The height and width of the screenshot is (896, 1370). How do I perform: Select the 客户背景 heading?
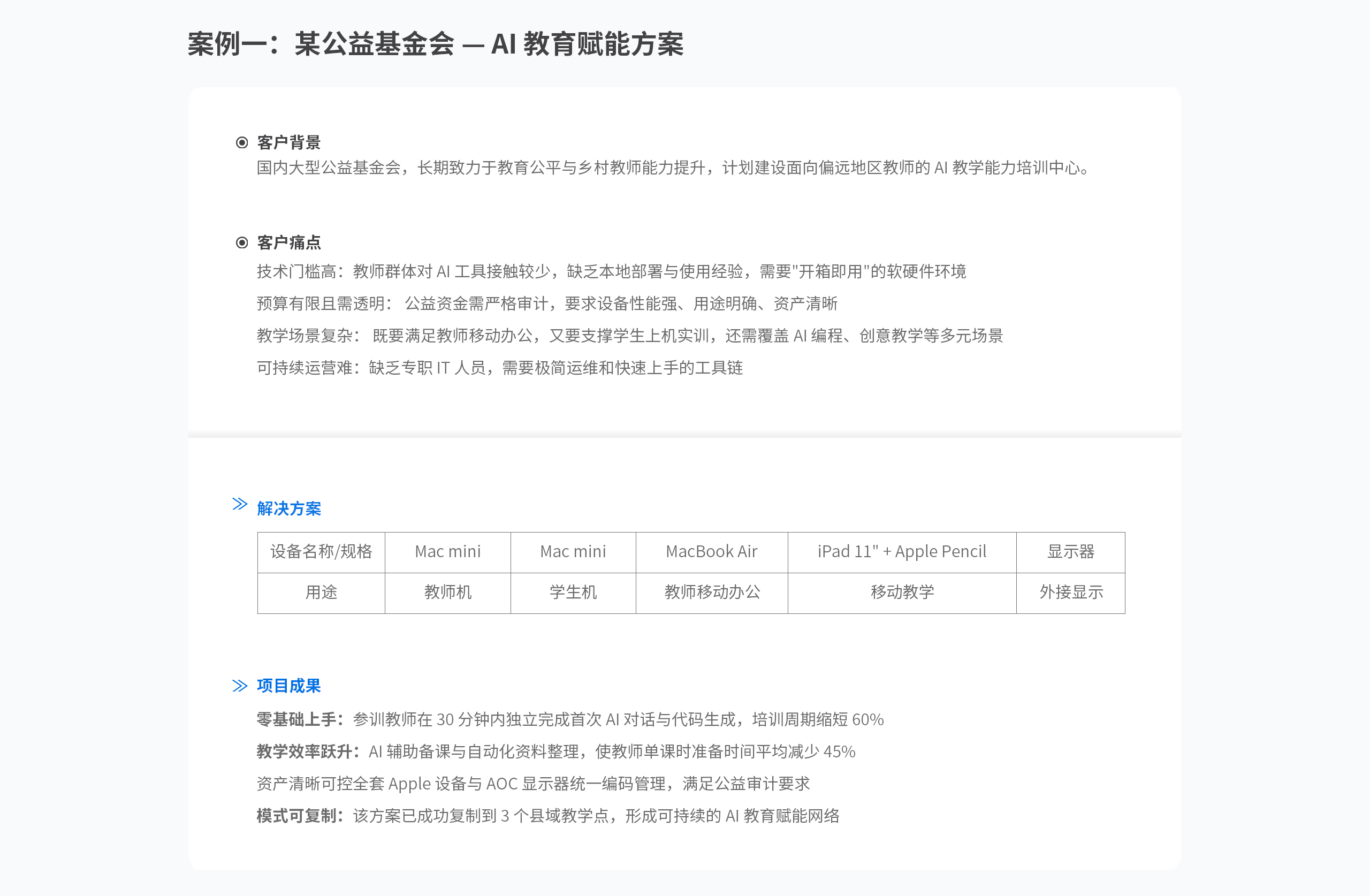pyautogui.click(x=289, y=142)
